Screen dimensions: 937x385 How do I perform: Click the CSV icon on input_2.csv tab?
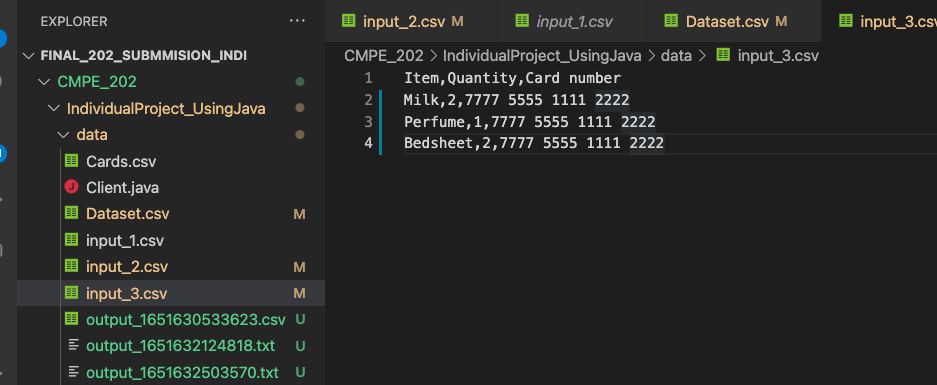pos(348,21)
